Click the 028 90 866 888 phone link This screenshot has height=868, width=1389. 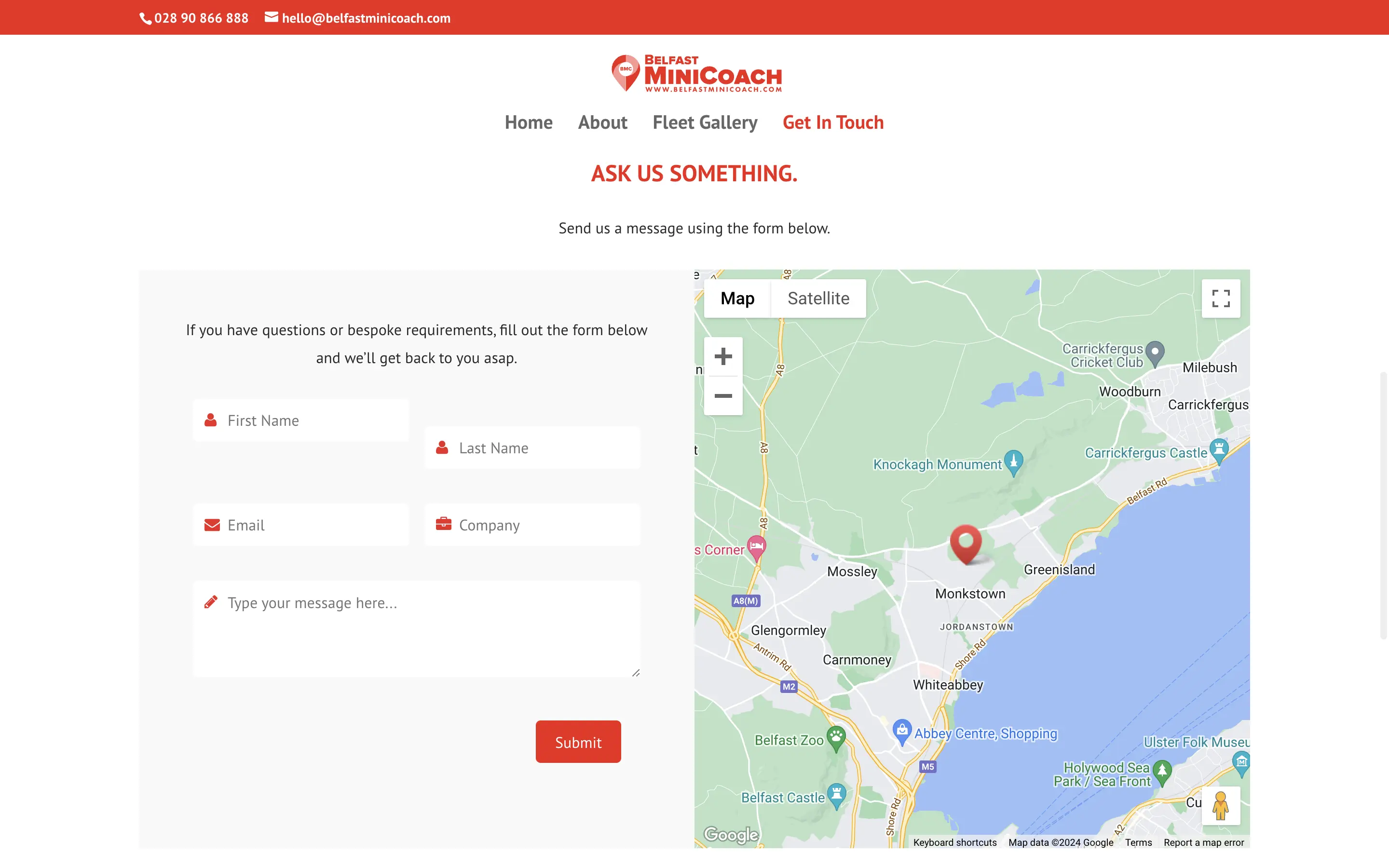point(200,18)
